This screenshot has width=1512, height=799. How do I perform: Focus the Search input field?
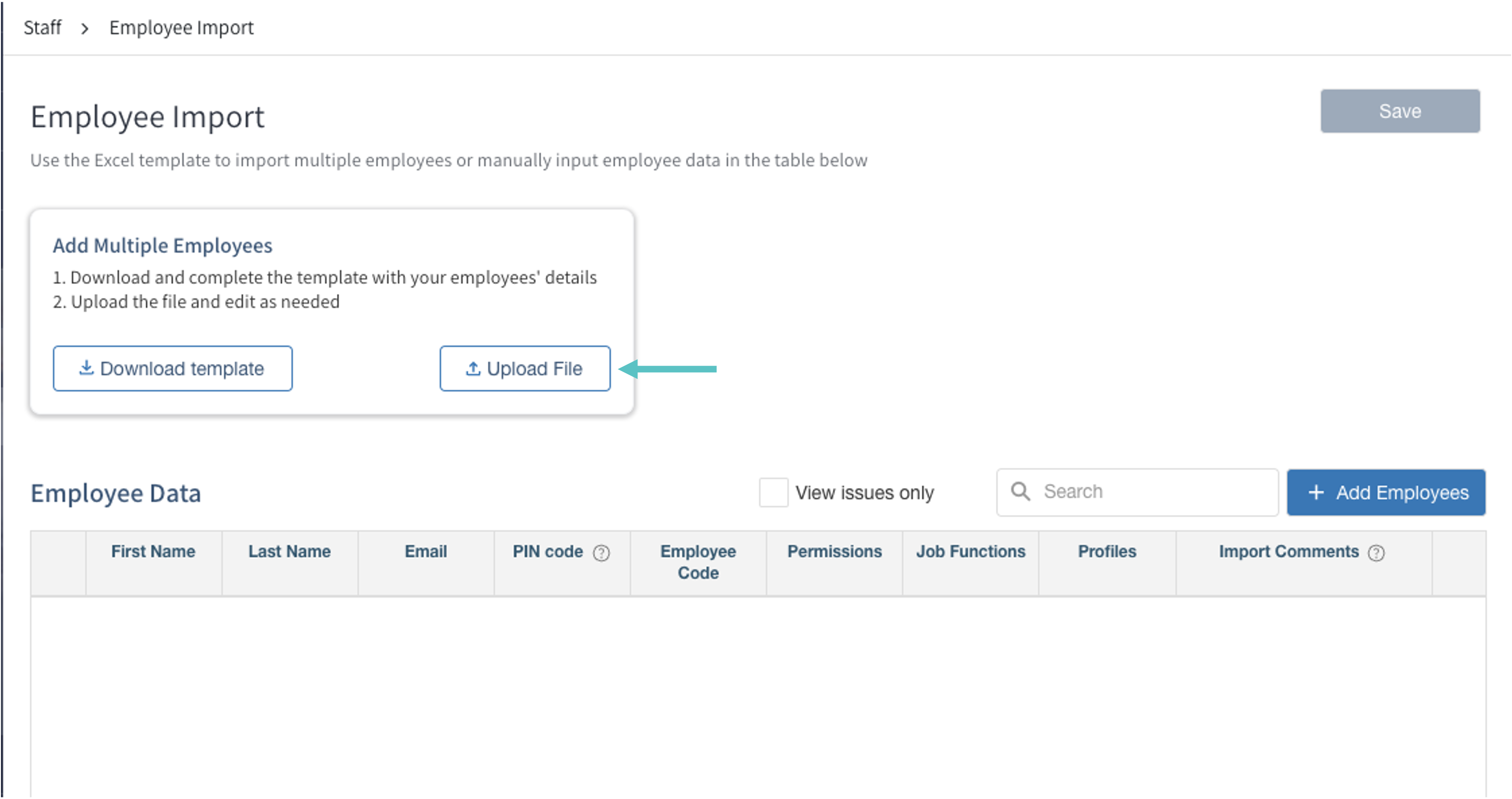click(1150, 491)
